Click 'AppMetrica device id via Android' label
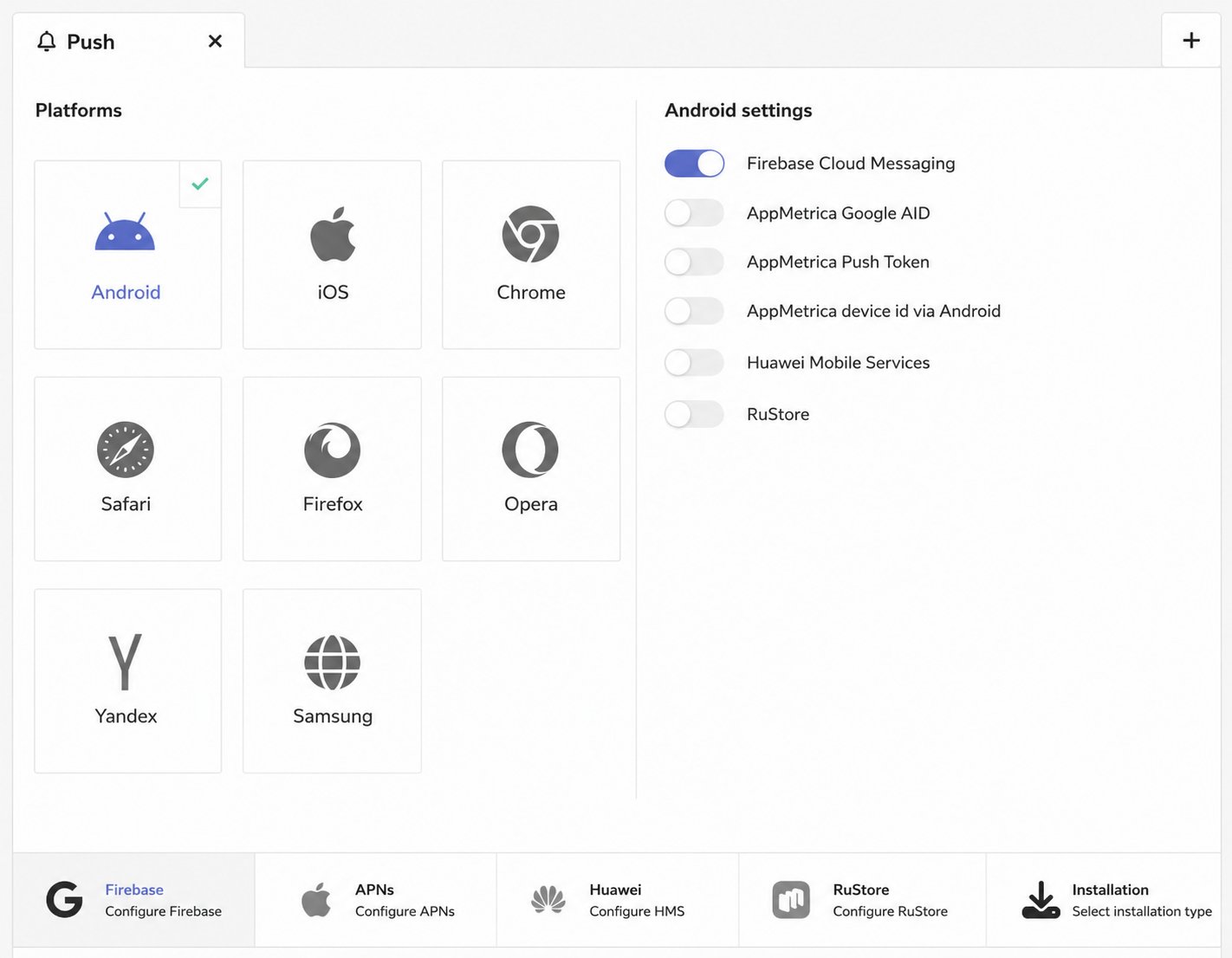1232x958 pixels. [873, 311]
